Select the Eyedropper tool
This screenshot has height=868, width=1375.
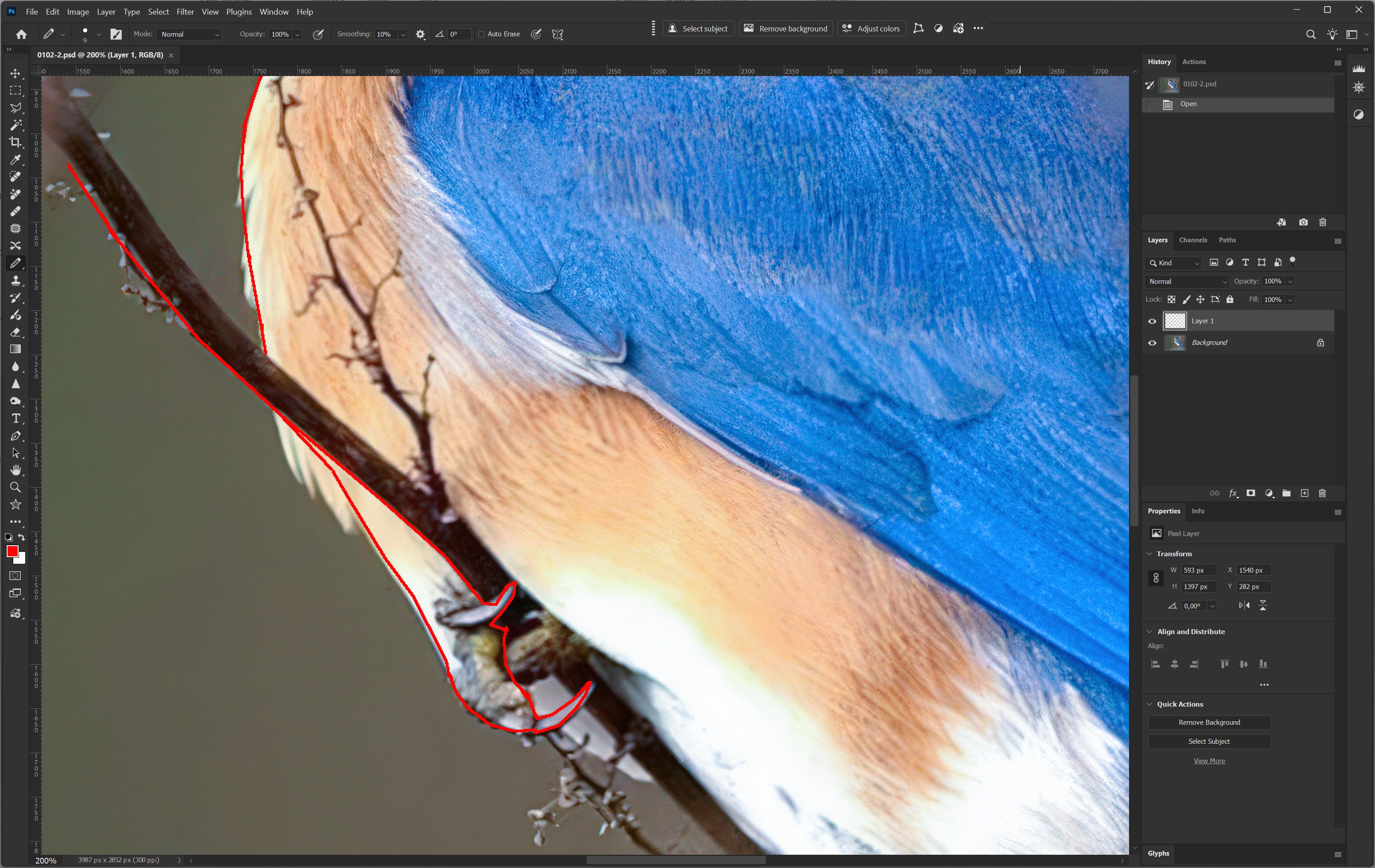click(x=15, y=159)
